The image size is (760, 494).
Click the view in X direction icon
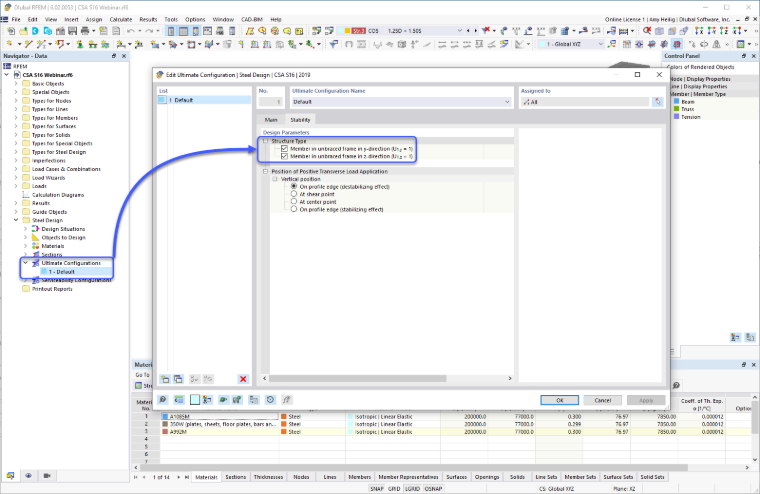tap(699, 31)
